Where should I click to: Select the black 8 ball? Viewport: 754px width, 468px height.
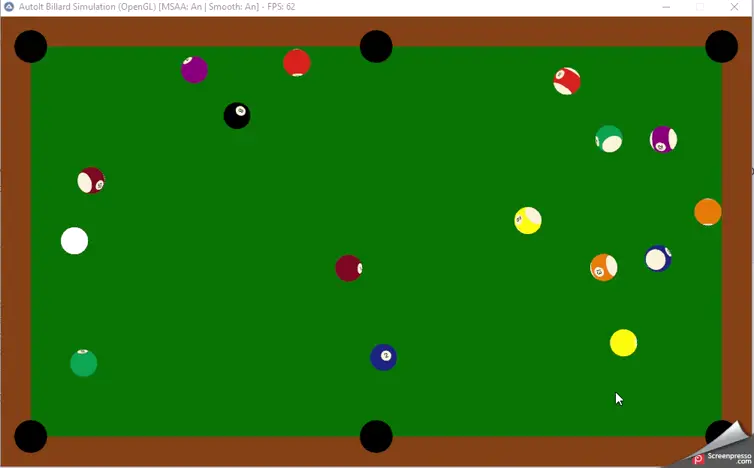pyautogui.click(x=237, y=116)
